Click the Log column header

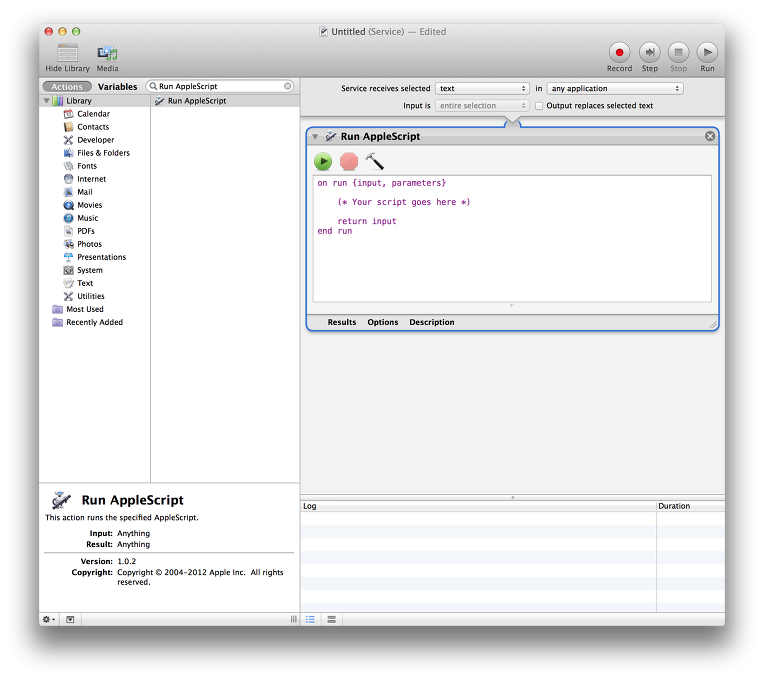(x=478, y=506)
